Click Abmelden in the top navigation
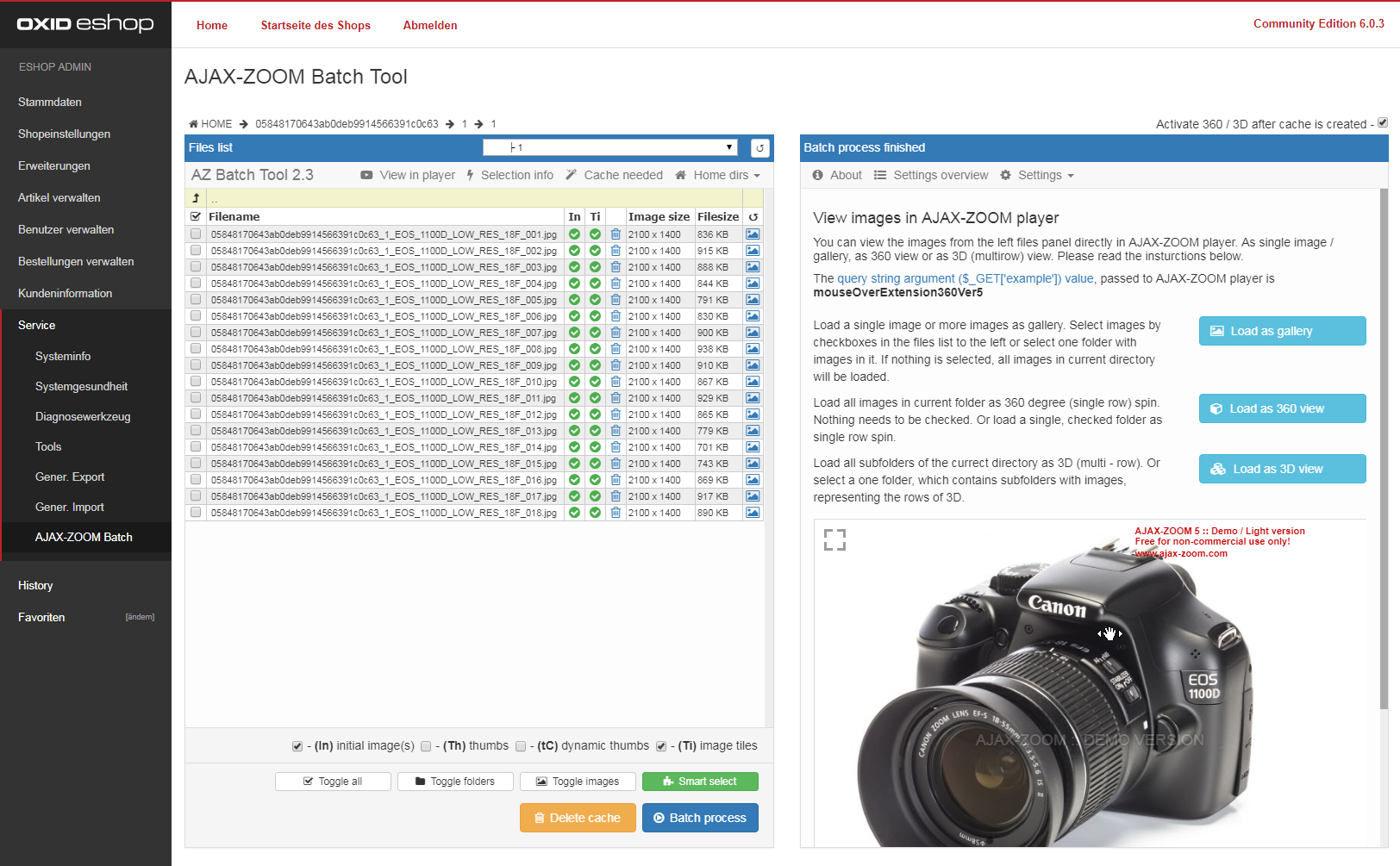Image resolution: width=1400 pixels, height=866 pixels. pos(430,25)
